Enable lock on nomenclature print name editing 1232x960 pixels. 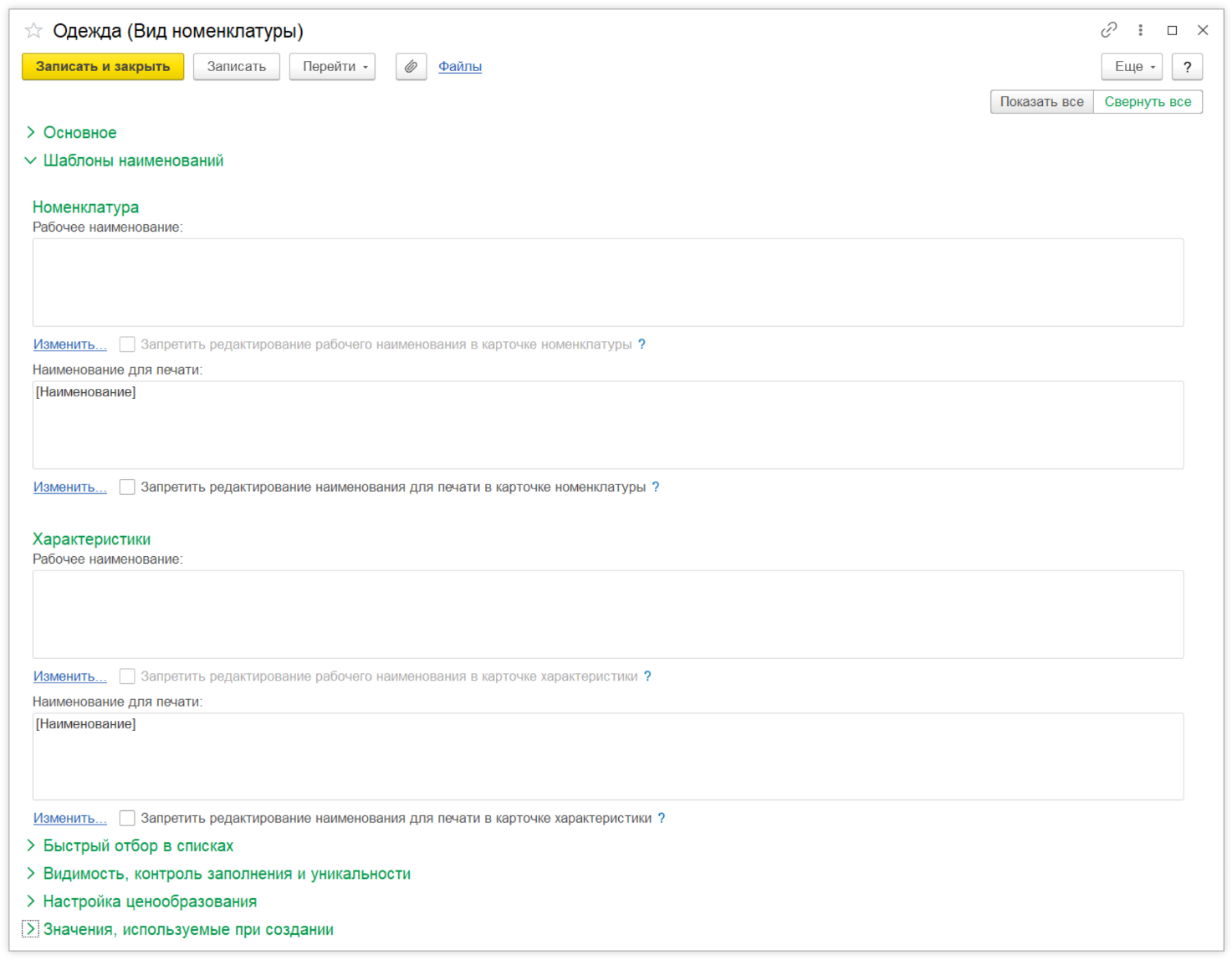coord(127,487)
